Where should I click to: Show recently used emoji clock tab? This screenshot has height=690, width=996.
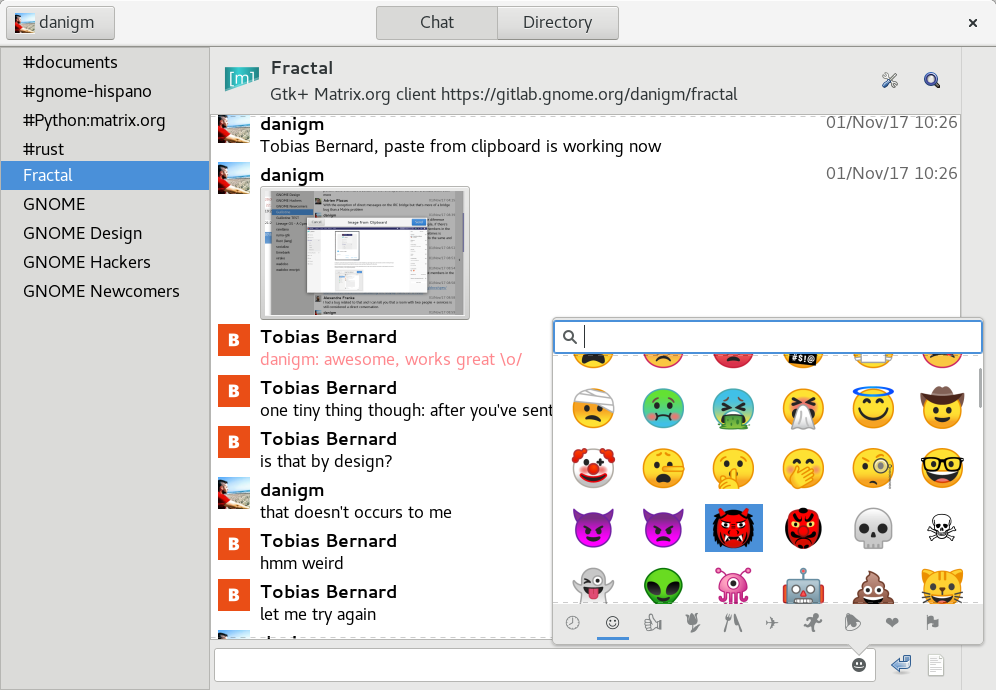[573, 623]
